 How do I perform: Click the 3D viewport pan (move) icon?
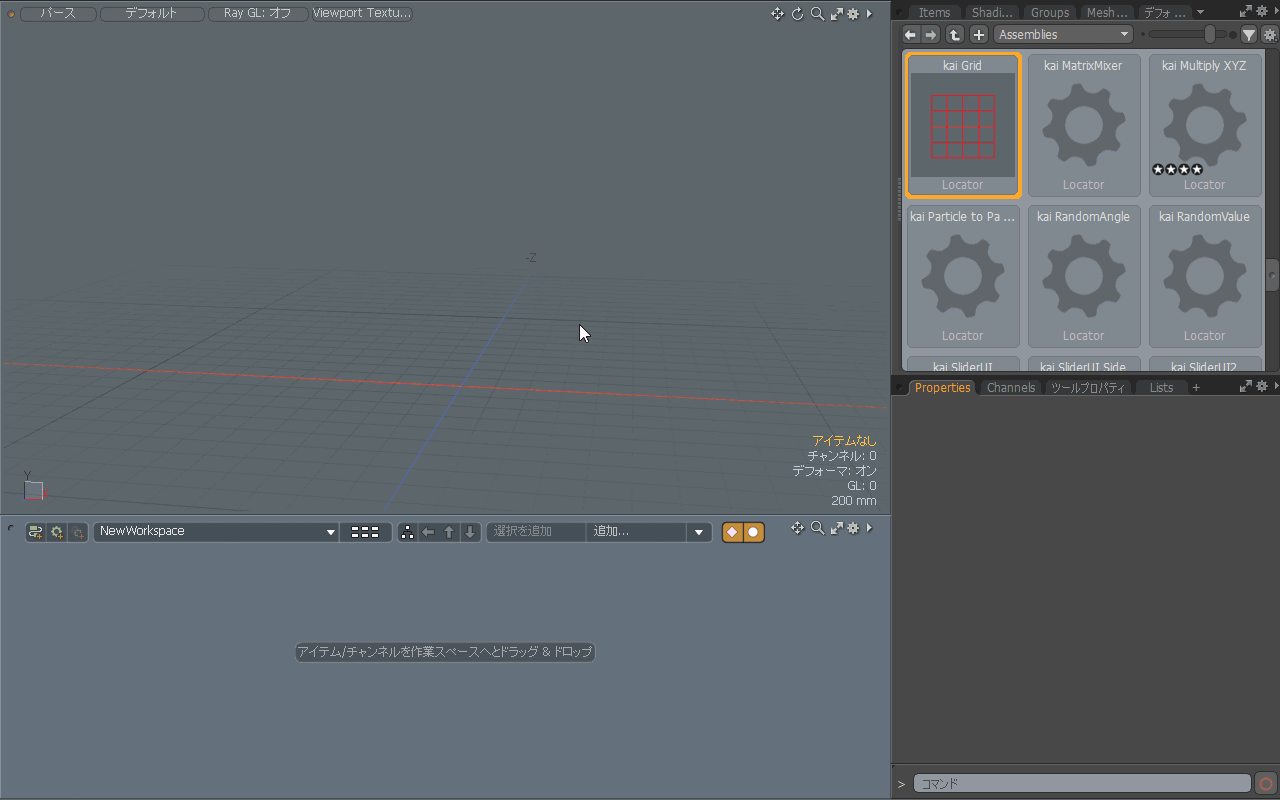[x=777, y=13]
